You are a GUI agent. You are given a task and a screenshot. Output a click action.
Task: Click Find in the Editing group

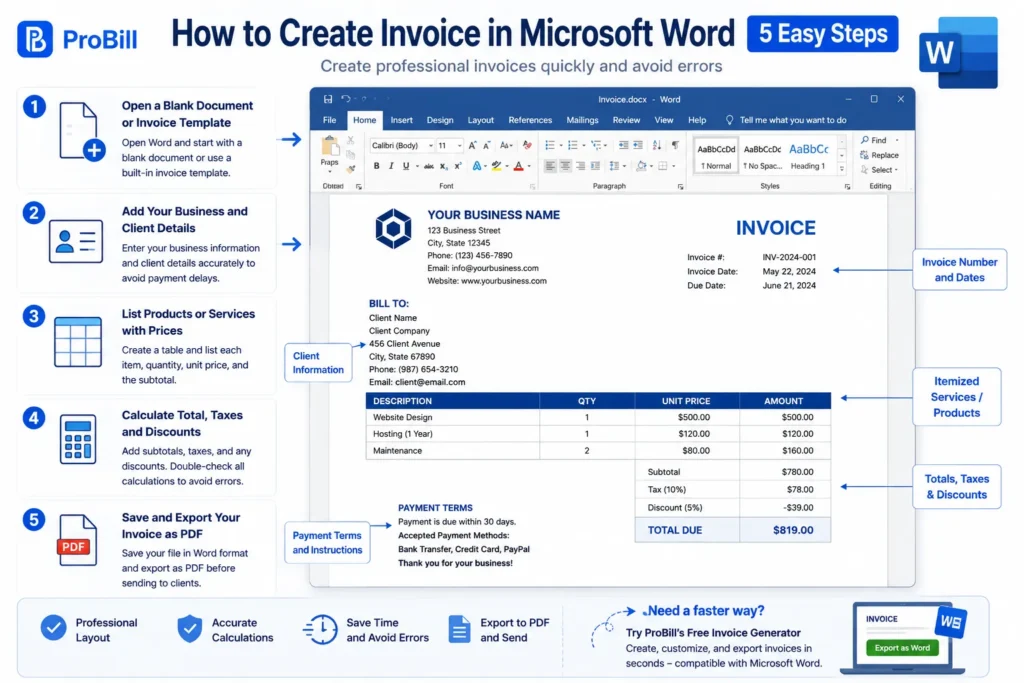click(x=874, y=140)
